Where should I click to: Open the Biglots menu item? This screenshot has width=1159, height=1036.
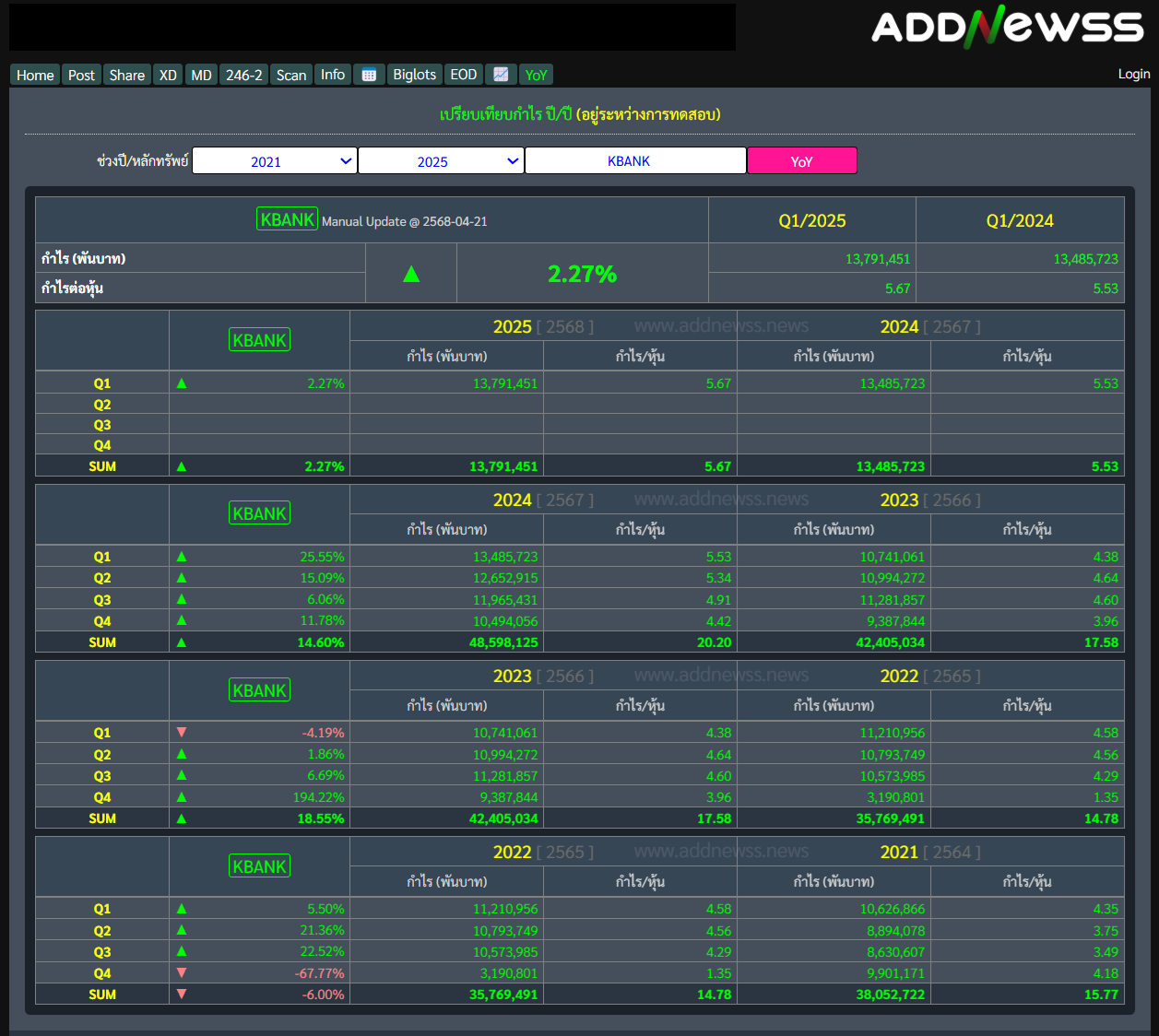coord(414,75)
